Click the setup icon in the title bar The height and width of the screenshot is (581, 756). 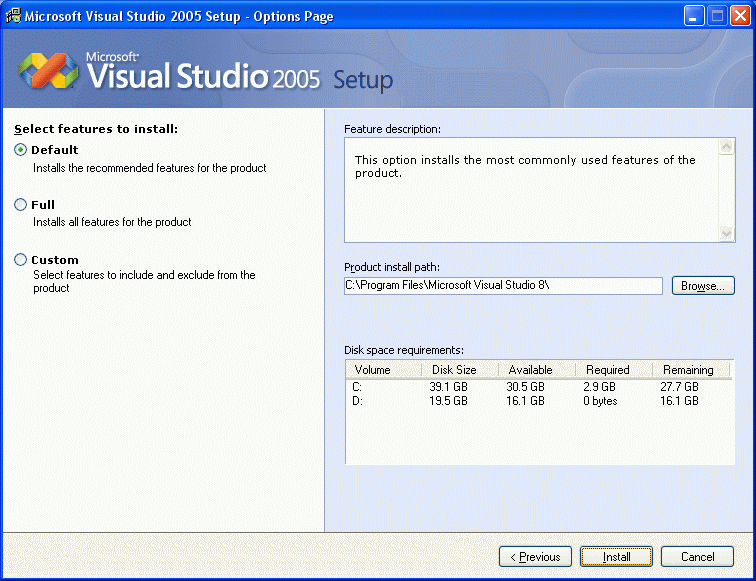pyautogui.click(x=13, y=16)
